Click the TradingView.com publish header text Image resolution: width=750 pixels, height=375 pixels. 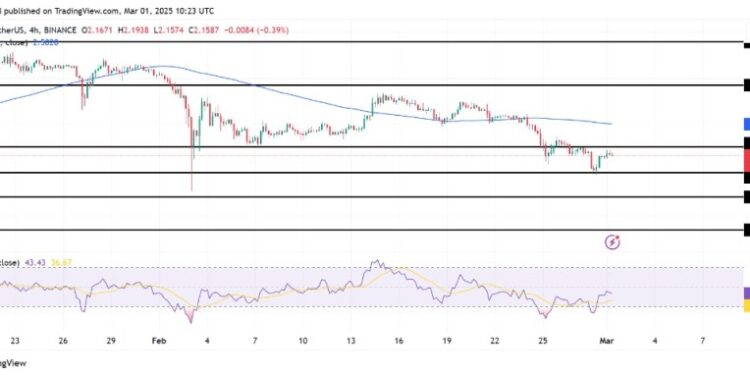point(107,11)
